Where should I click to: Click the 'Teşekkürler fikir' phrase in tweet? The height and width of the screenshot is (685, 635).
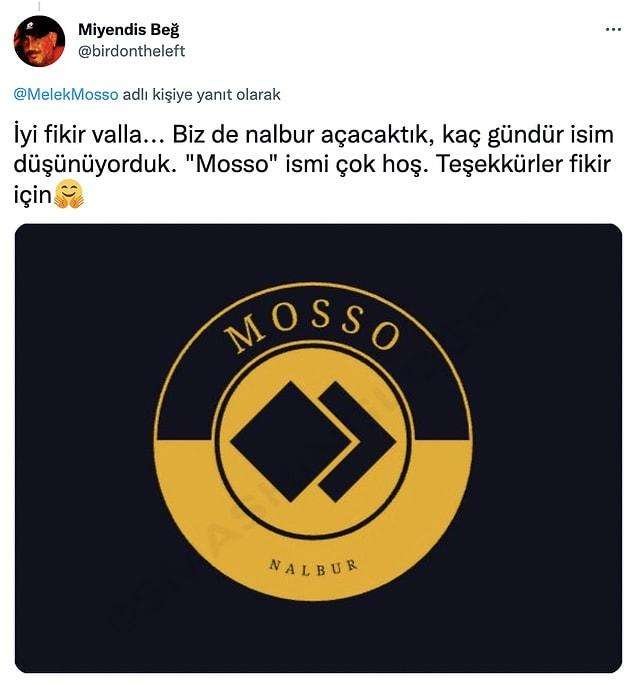(523, 164)
